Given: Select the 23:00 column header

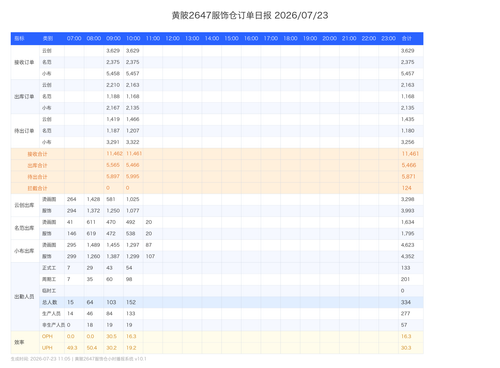Looking at the screenshot, I should pos(388,38).
